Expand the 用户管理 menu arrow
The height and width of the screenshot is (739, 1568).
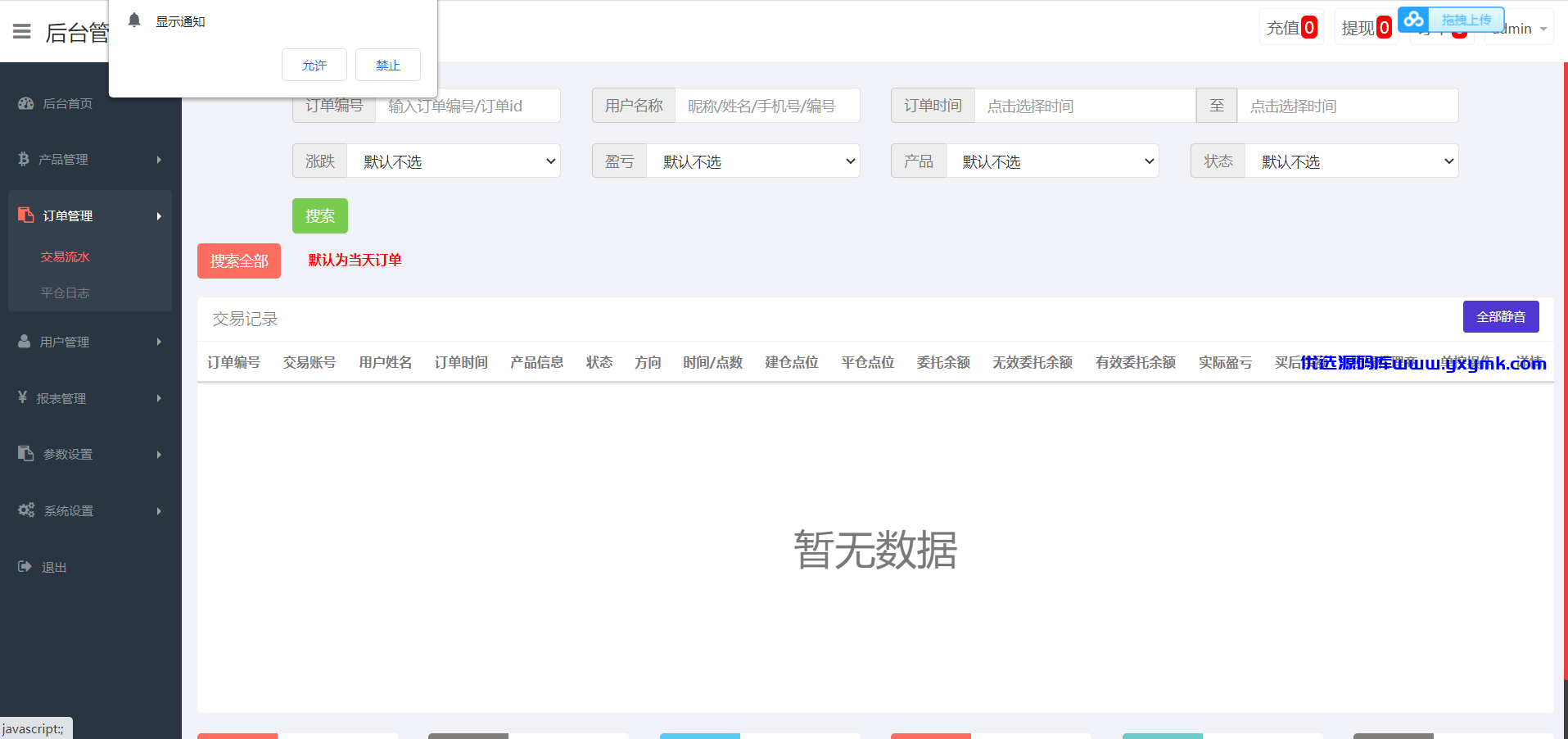(x=159, y=342)
